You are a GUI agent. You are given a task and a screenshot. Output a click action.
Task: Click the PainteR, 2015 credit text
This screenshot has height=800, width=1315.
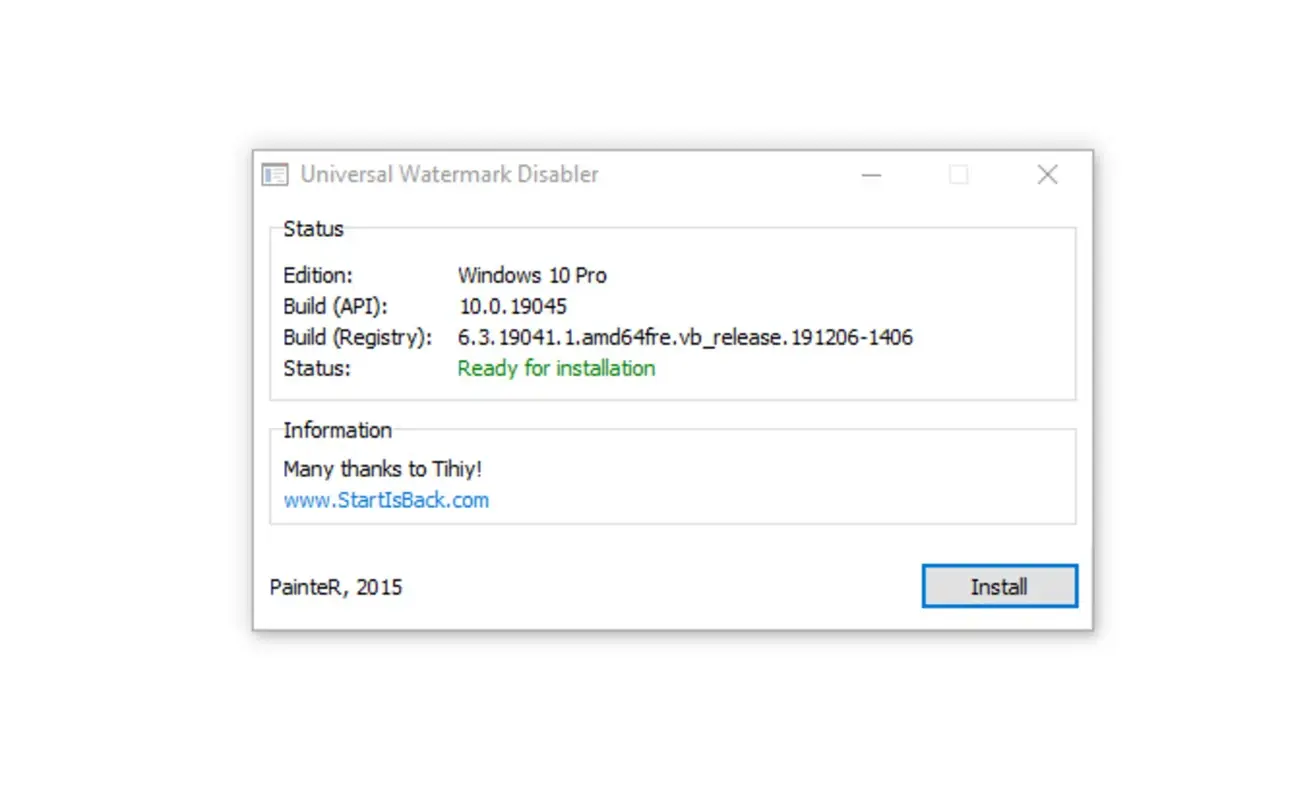tap(335, 587)
